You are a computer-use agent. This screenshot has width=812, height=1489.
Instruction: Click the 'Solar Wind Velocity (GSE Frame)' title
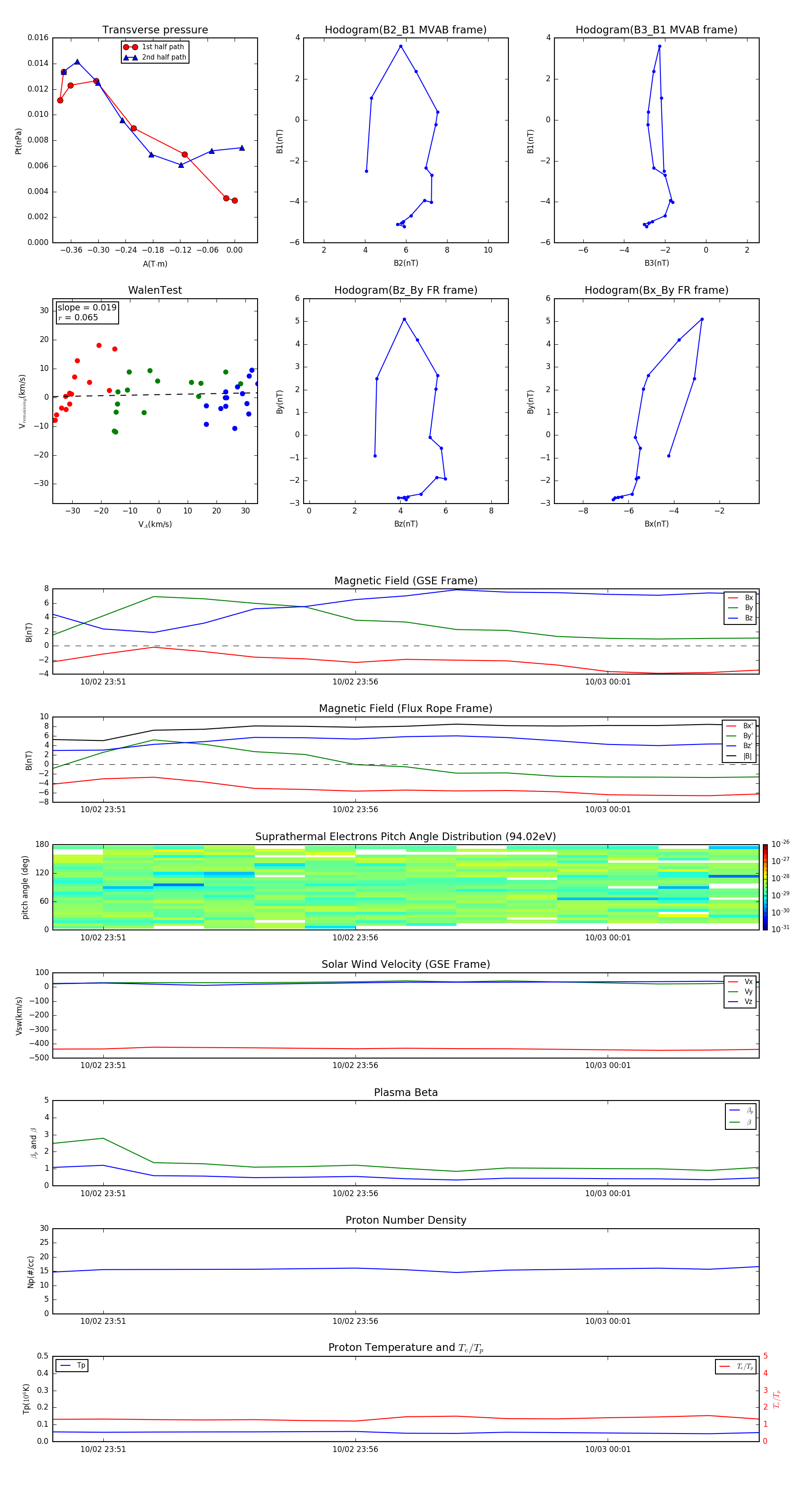tap(406, 965)
